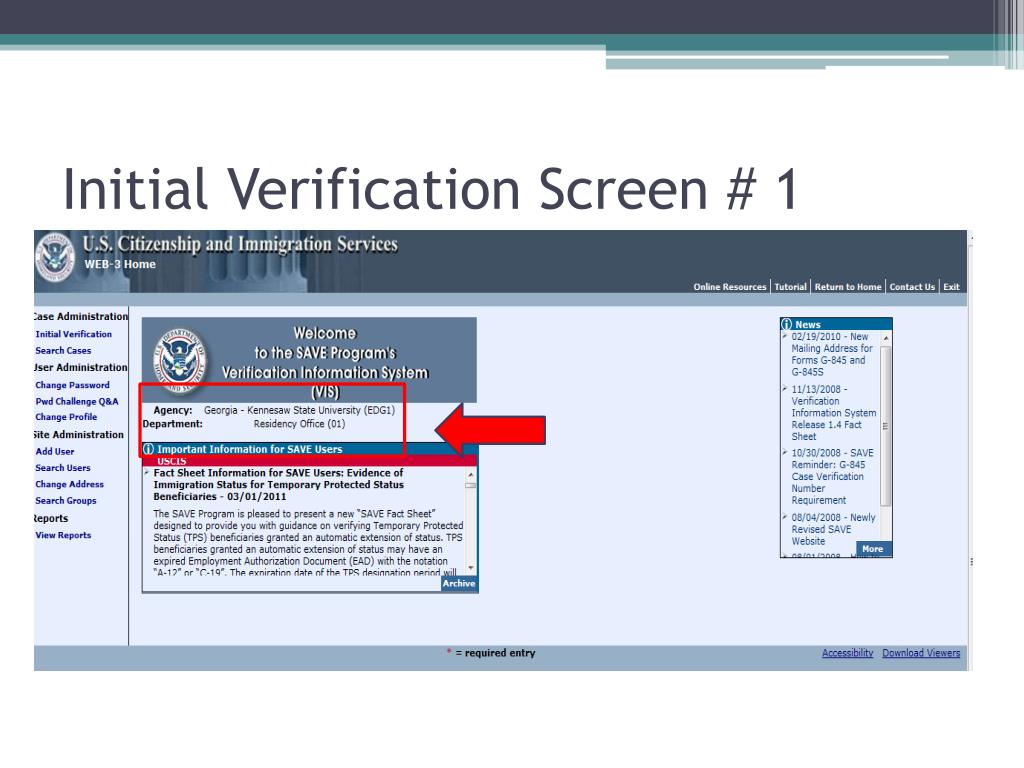Open the Search Groups link
This screenshot has height=768, width=1024.
click(x=66, y=500)
